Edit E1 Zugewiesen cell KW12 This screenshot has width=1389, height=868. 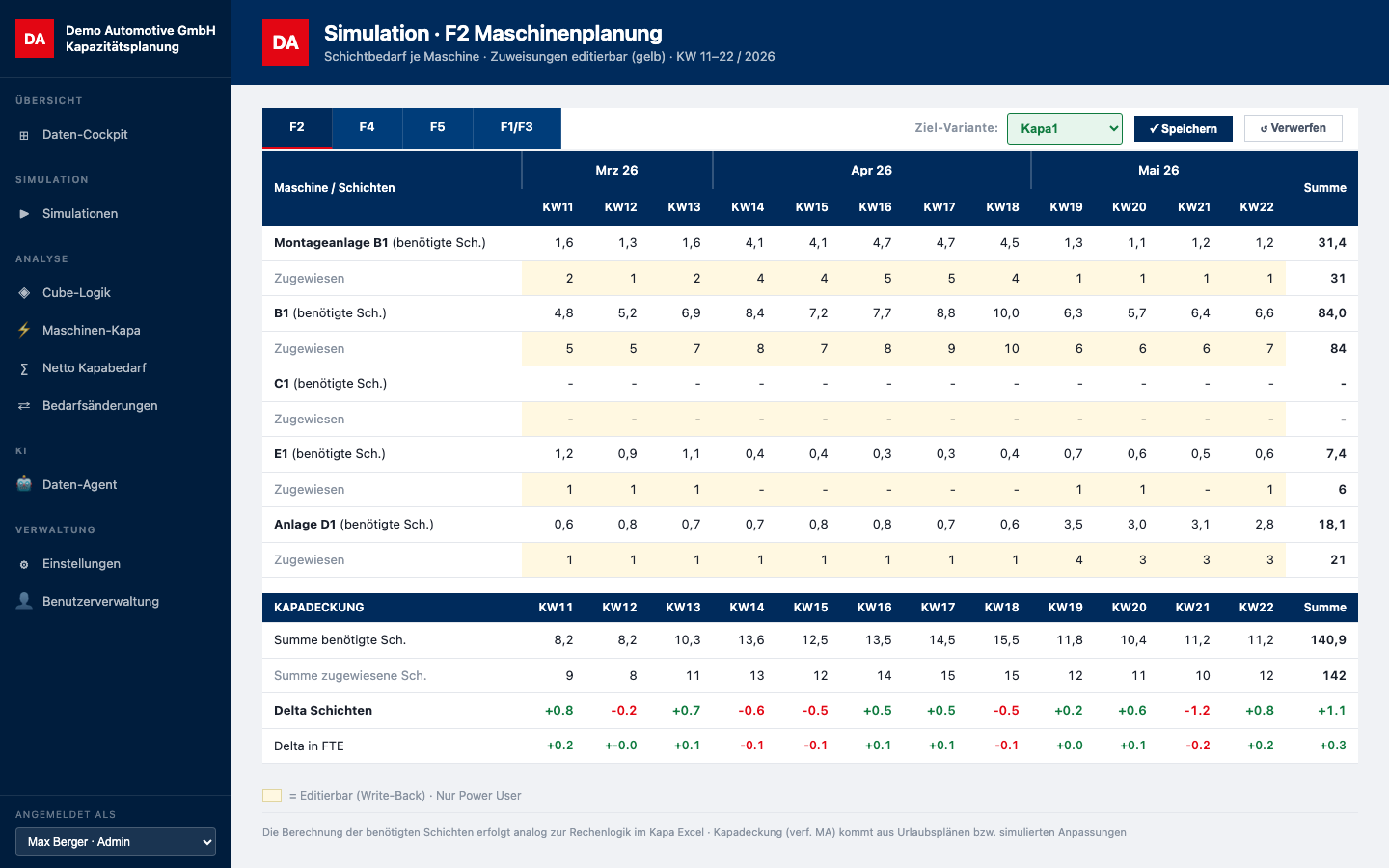click(x=617, y=489)
